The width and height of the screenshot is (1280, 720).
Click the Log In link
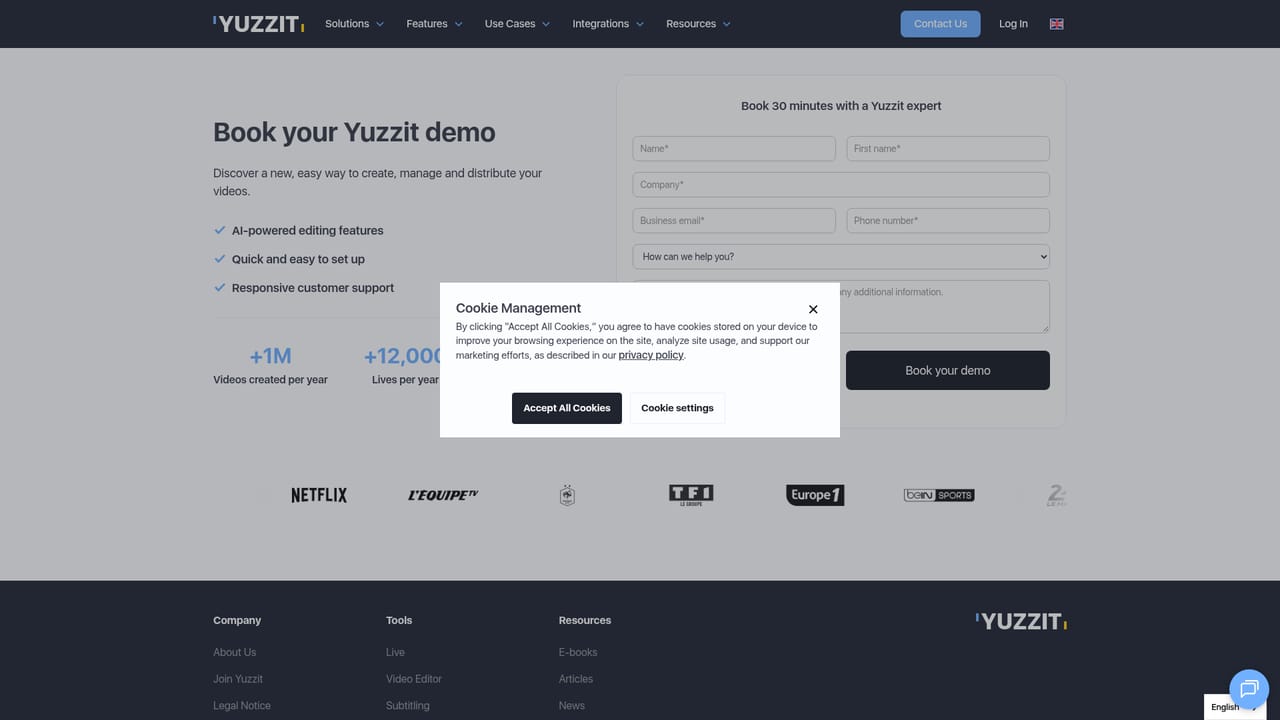(1013, 24)
